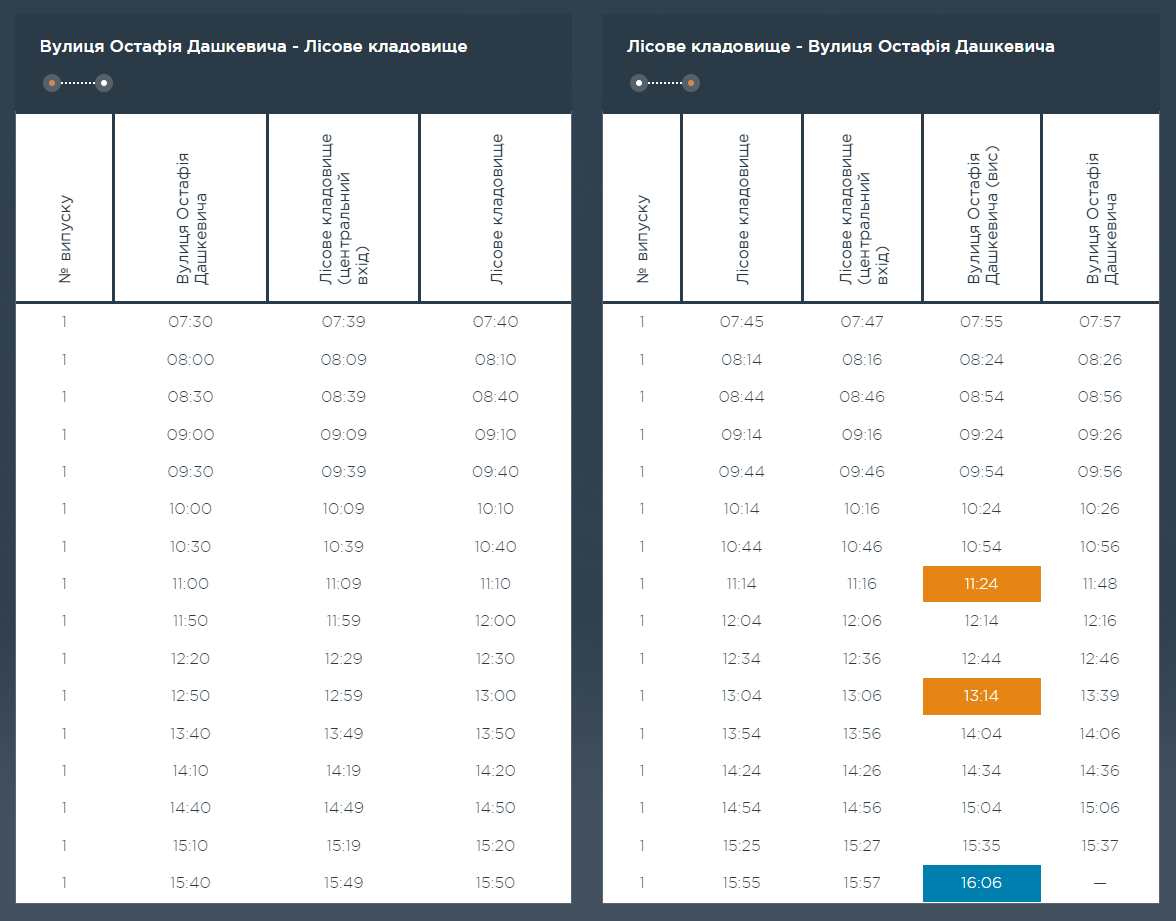Click the 'Лісове кладовище' header in the right table
The width and height of the screenshot is (1176, 921).
[x=742, y=209]
